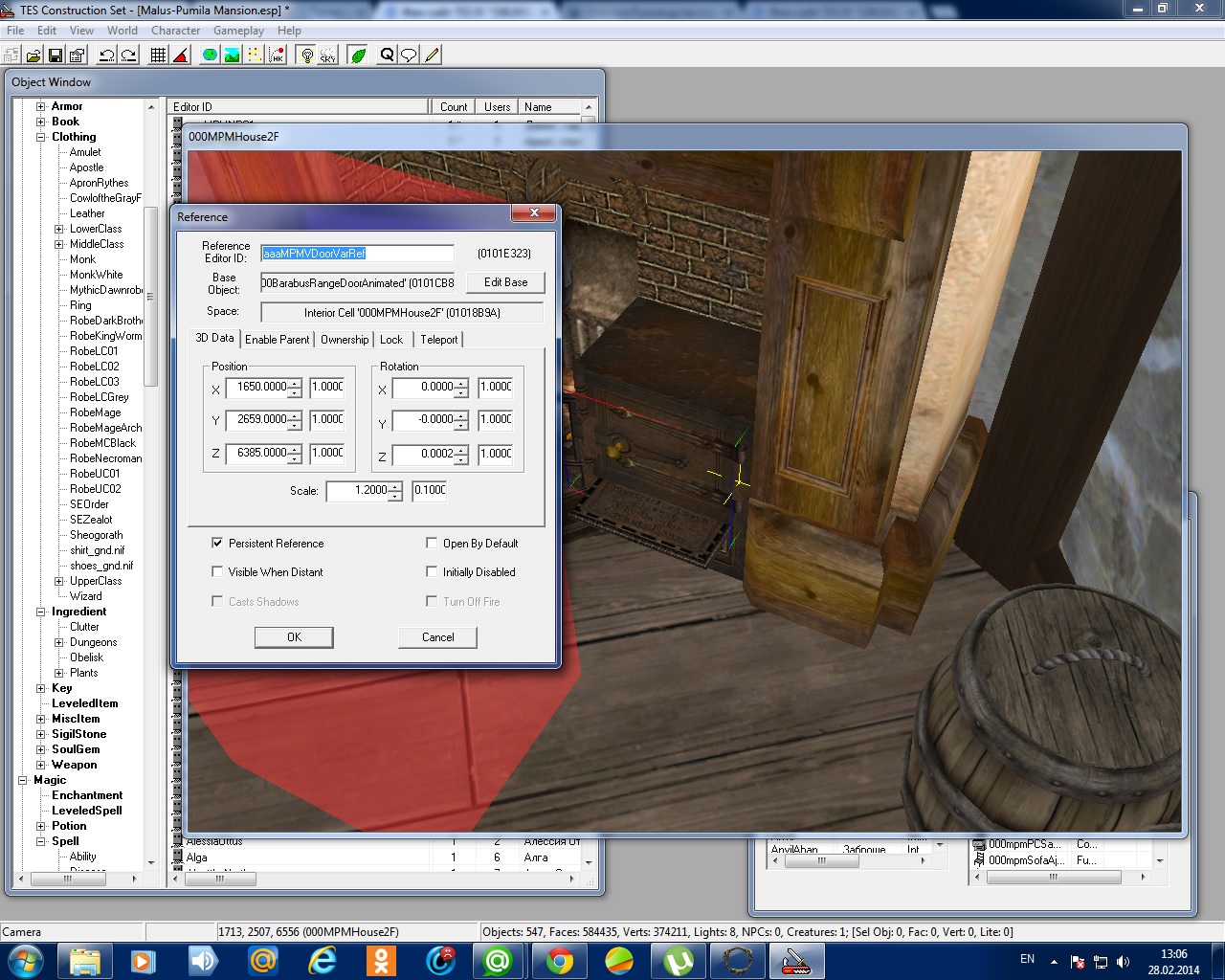Open the Quests Q toolbar icon
This screenshot has height=980, width=1225.
click(x=387, y=56)
